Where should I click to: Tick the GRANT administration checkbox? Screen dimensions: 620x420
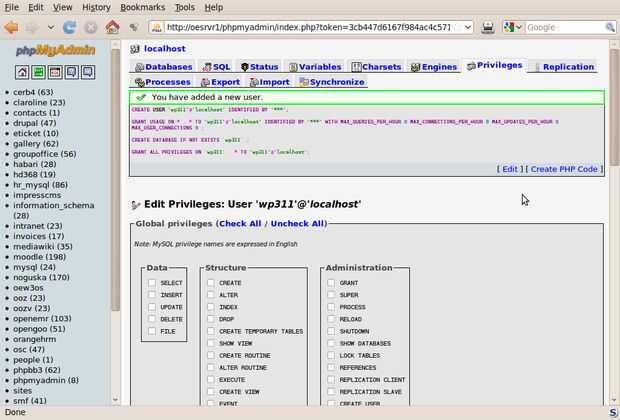331,283
